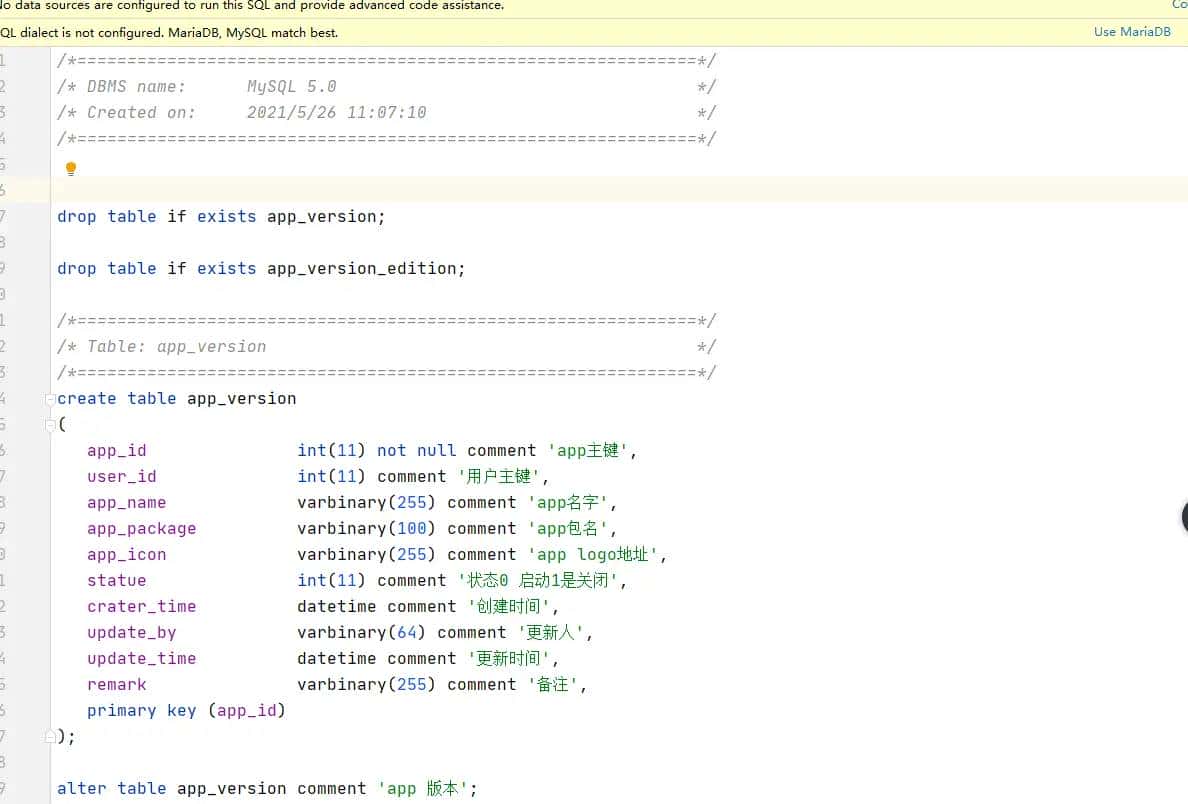Collapse fold marker beside opening parenthesis
This screenshot has height=804, width=1188.
pos(50,425)
